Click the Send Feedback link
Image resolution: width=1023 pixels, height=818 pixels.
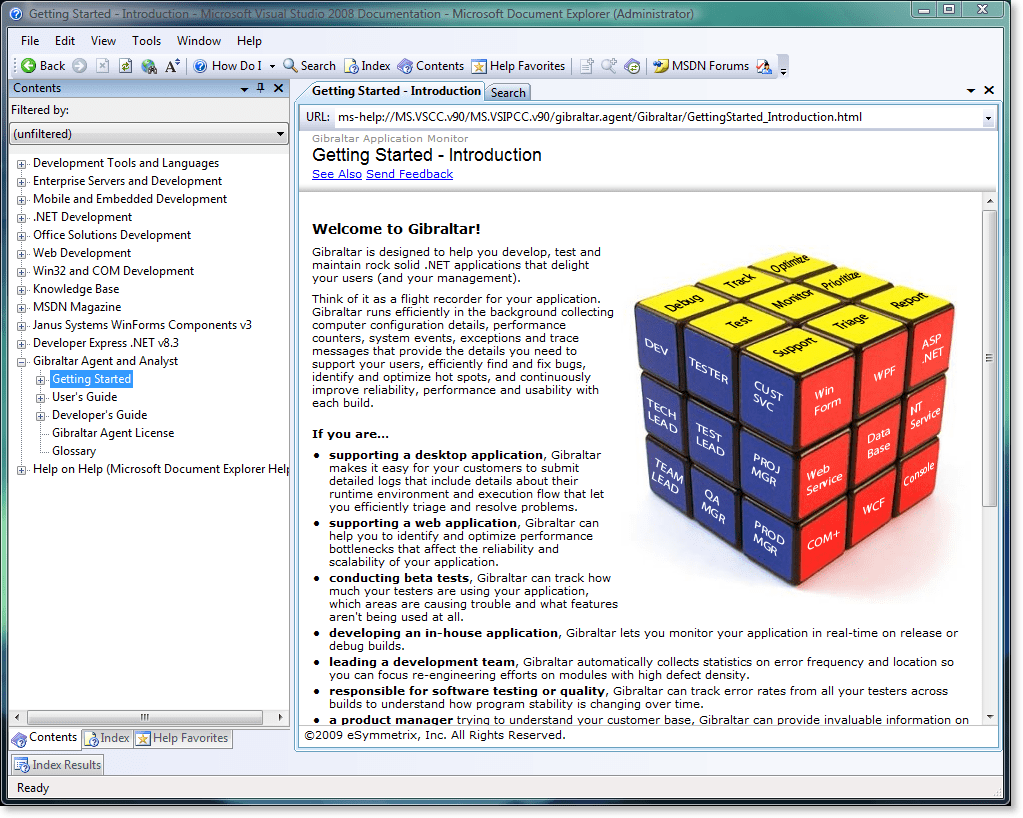(x=409, y=174)
